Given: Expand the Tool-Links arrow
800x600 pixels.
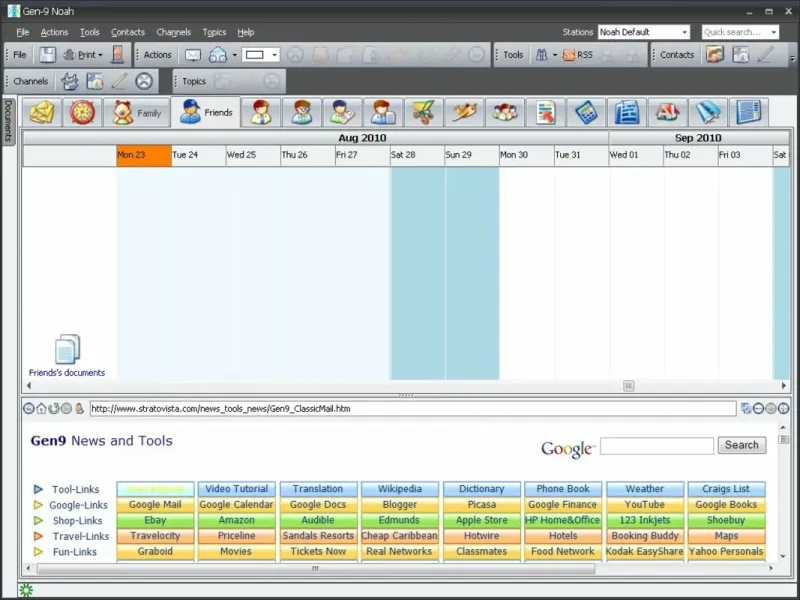Looking at the screenshot, I should [x=38, y=489].
